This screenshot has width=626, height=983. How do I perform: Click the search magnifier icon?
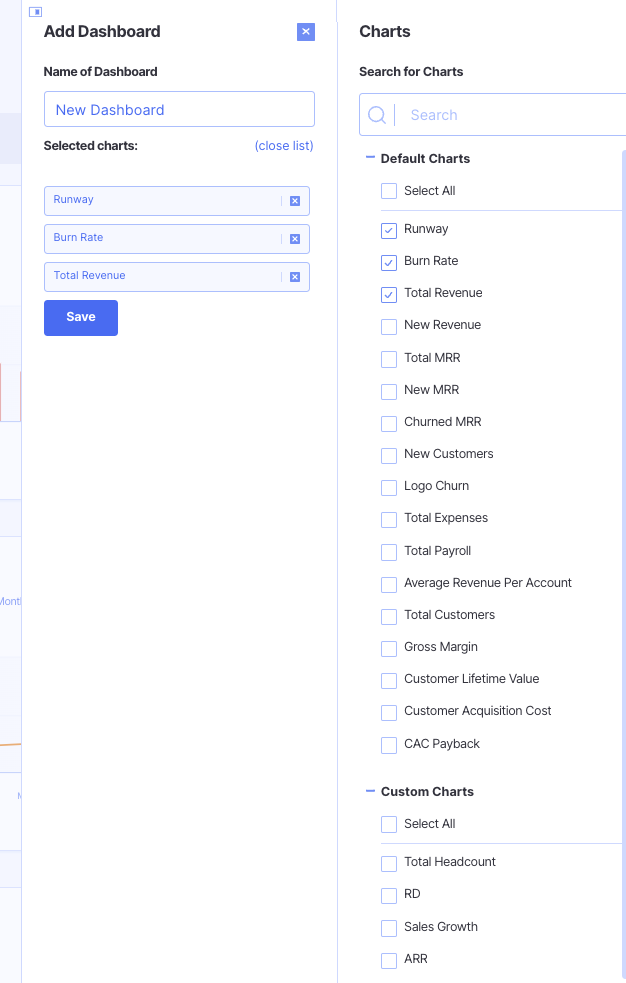377,115
